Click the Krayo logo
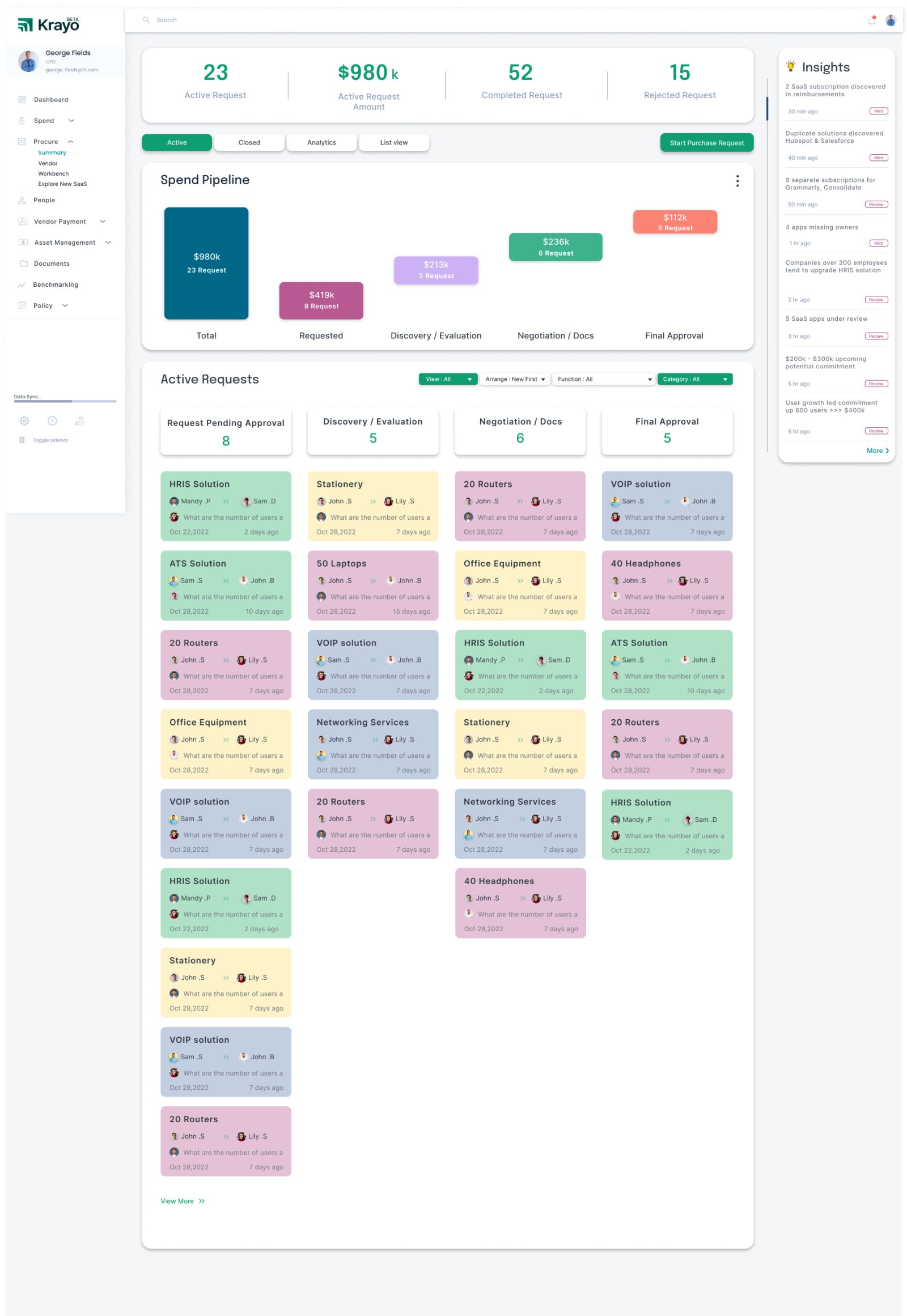The image size is (907, 1316). (48, 24)
